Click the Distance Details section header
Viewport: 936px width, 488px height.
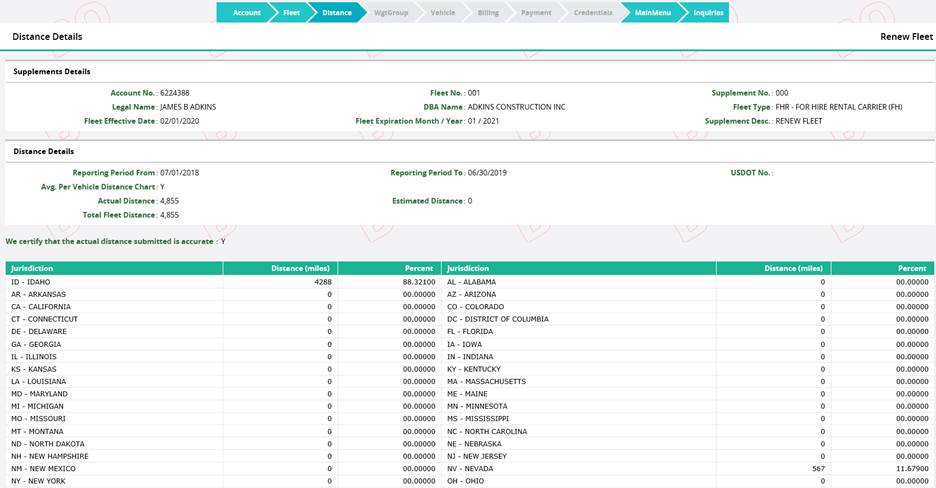coord(43,151)
